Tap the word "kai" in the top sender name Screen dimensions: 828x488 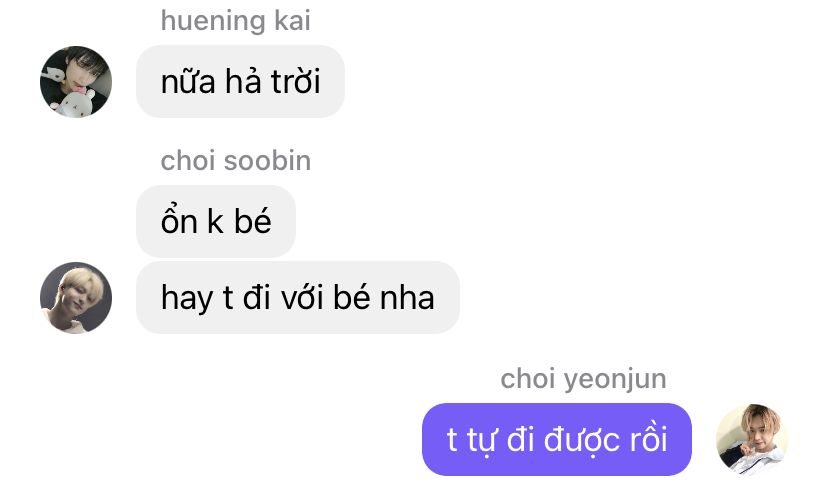point(292,21)
